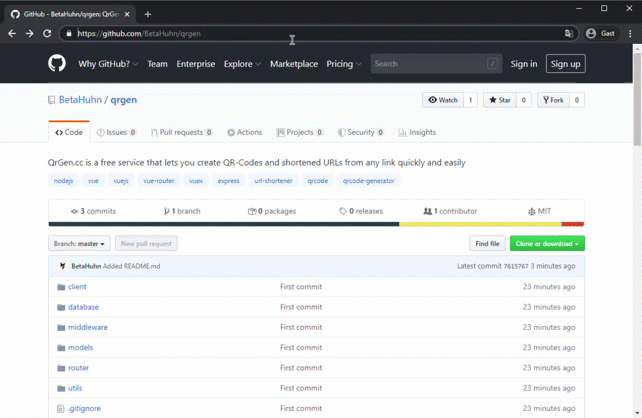Click the utils folder icon
This screenshot has width=642, height=418.
pyautogui.click(x=61, y=388)
